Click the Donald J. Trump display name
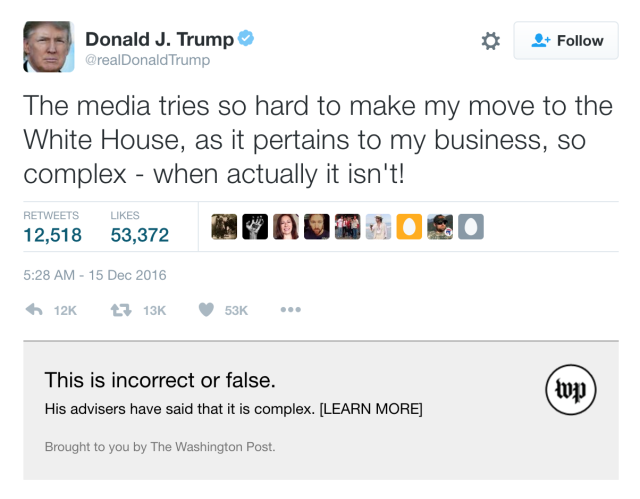This screenshot has height=499, width=640. (x=159, y=38)
